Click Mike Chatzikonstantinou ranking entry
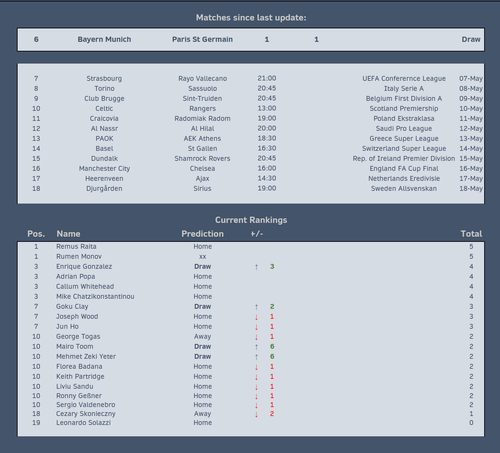 point(95,297)
